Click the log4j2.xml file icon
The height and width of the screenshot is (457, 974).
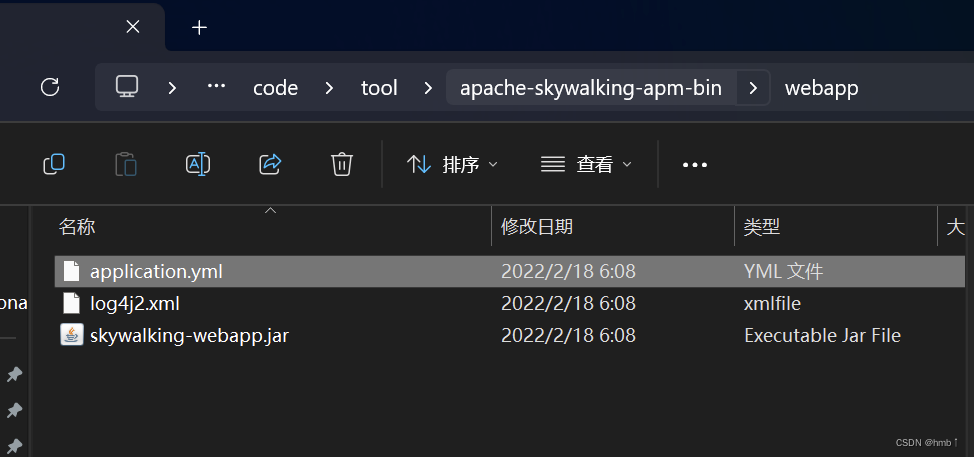pyautogui.click(x=72, y=303)
